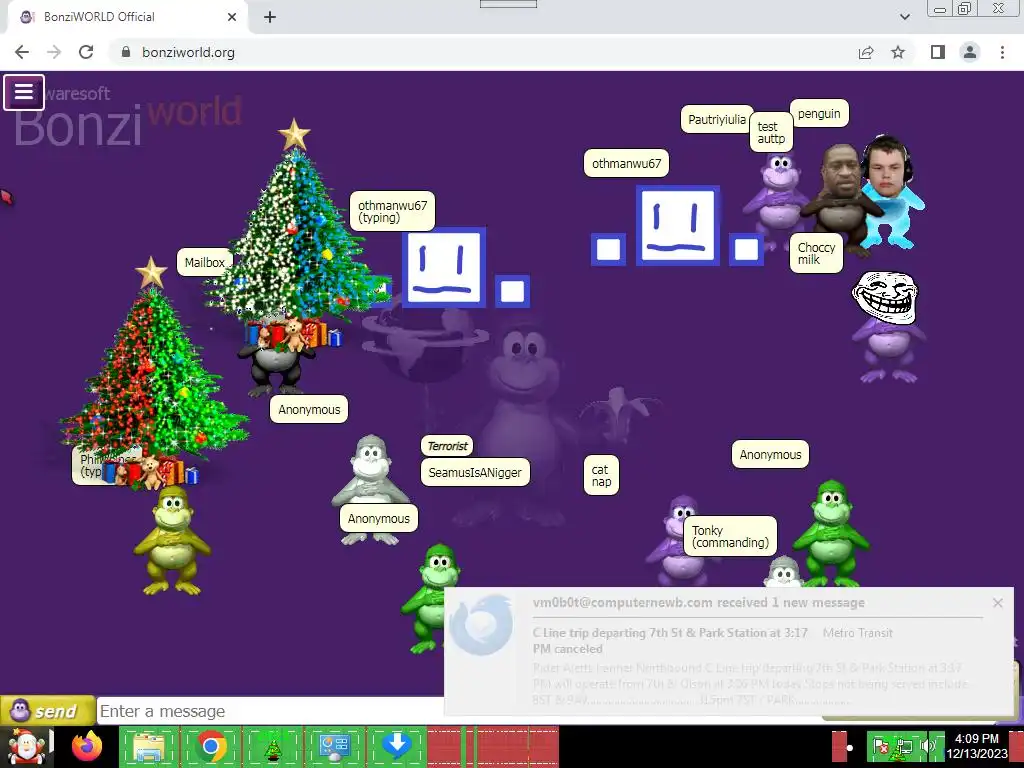Reload the bonziworld.org page
The image size is (1024, 768).
click(86, 52)
